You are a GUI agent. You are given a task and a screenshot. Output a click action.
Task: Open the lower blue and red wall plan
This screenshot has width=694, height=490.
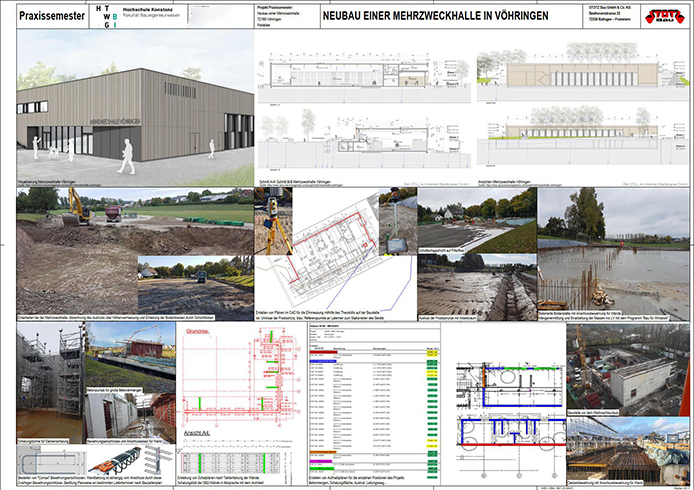click(x=513, y=432)
